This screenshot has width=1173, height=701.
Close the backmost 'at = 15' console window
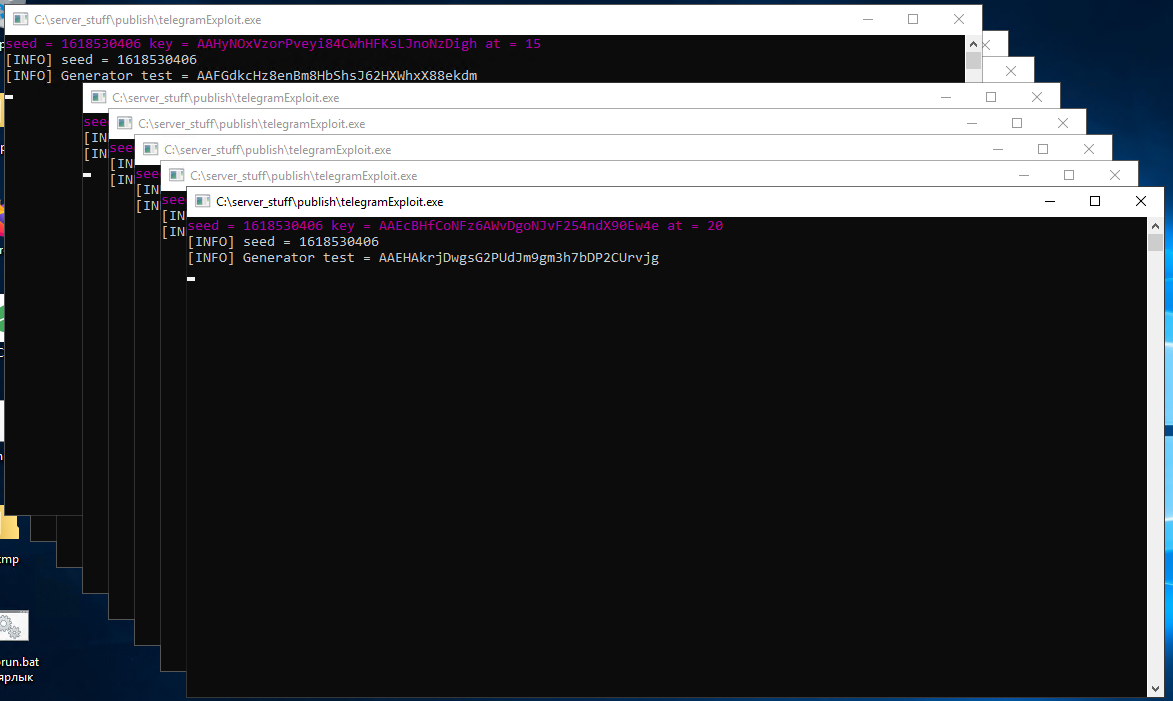(x=959, y=19)
